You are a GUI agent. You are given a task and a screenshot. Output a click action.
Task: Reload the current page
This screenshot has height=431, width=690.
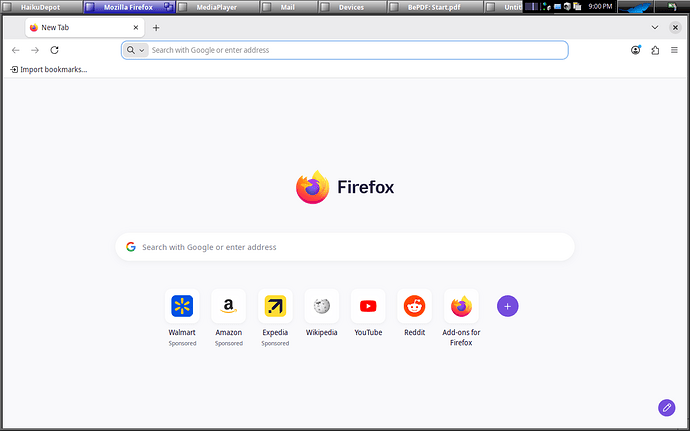click(54, 50)
